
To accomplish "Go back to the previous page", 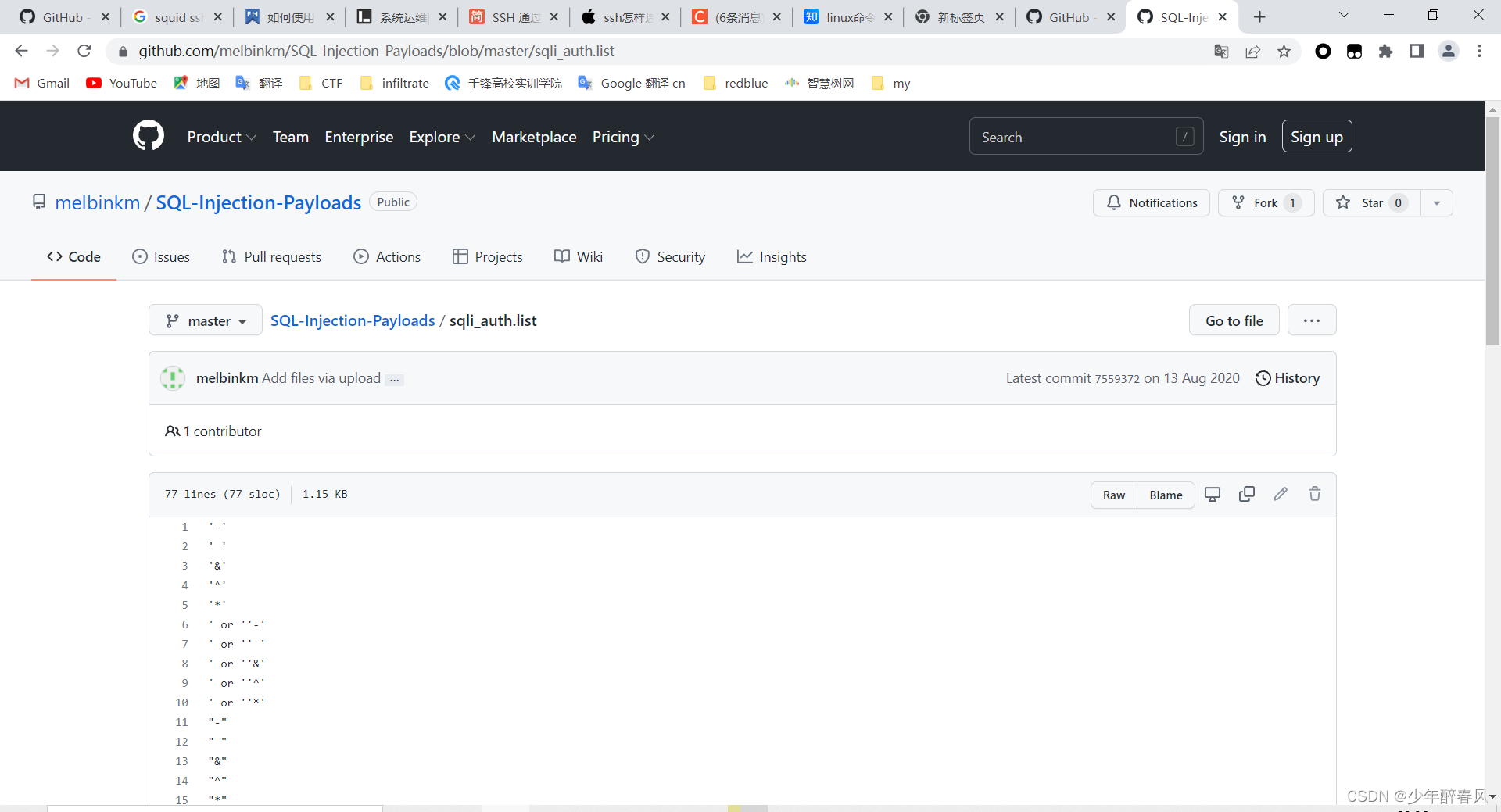I will pos(21,51).
